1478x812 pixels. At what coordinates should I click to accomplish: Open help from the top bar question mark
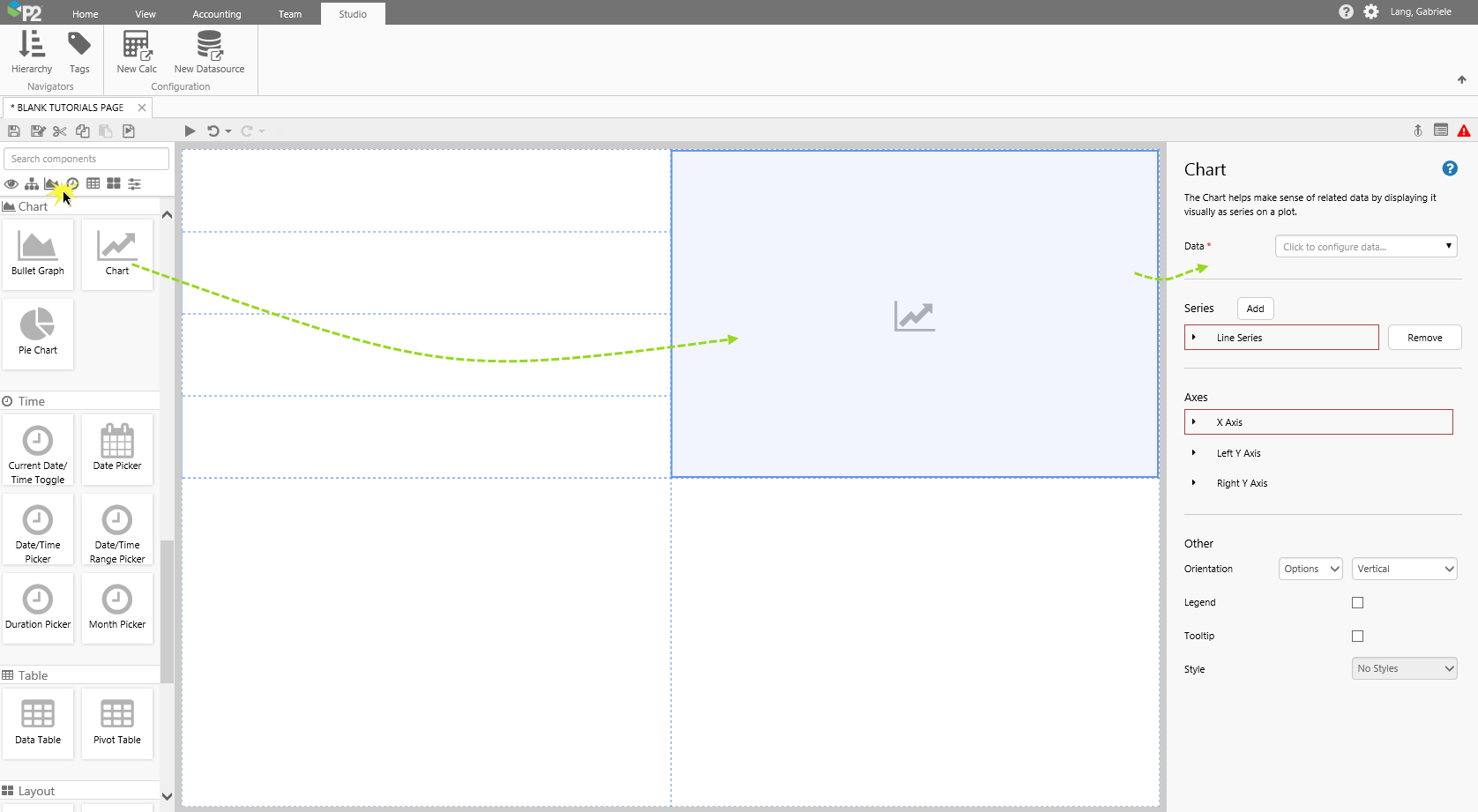pos(1346,11)
